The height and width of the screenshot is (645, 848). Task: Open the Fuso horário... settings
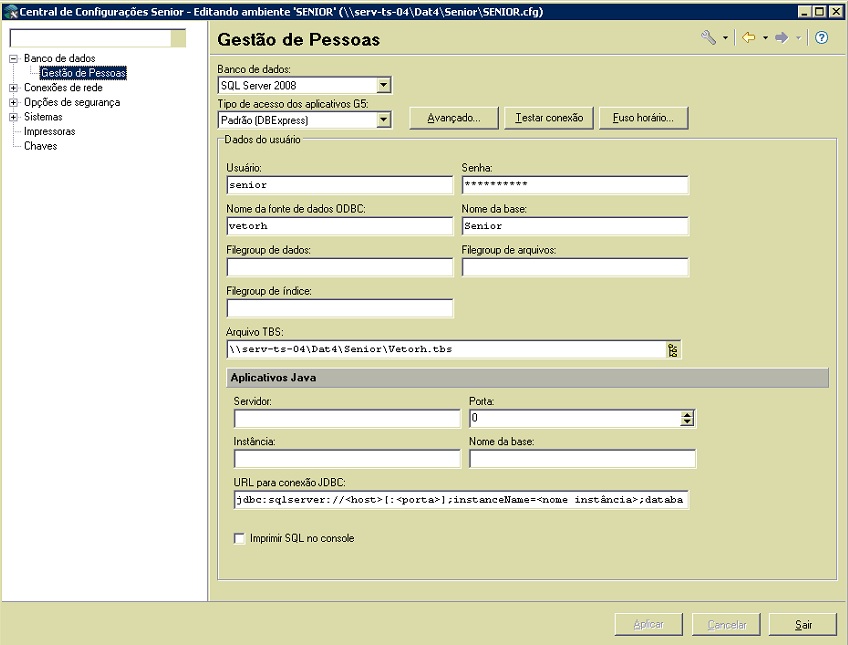643,118
